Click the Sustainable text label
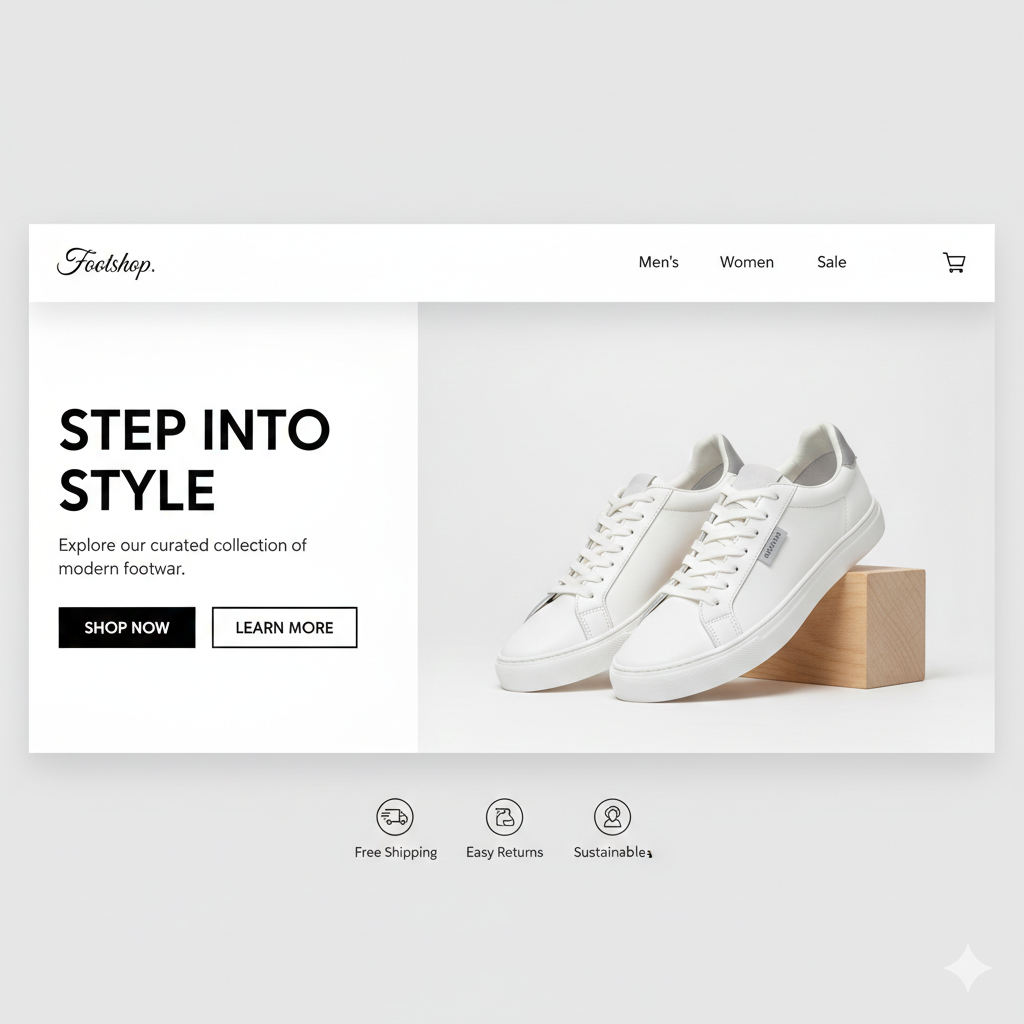The width and height of the screenshot is (1024, 1024). coord(611,852)
